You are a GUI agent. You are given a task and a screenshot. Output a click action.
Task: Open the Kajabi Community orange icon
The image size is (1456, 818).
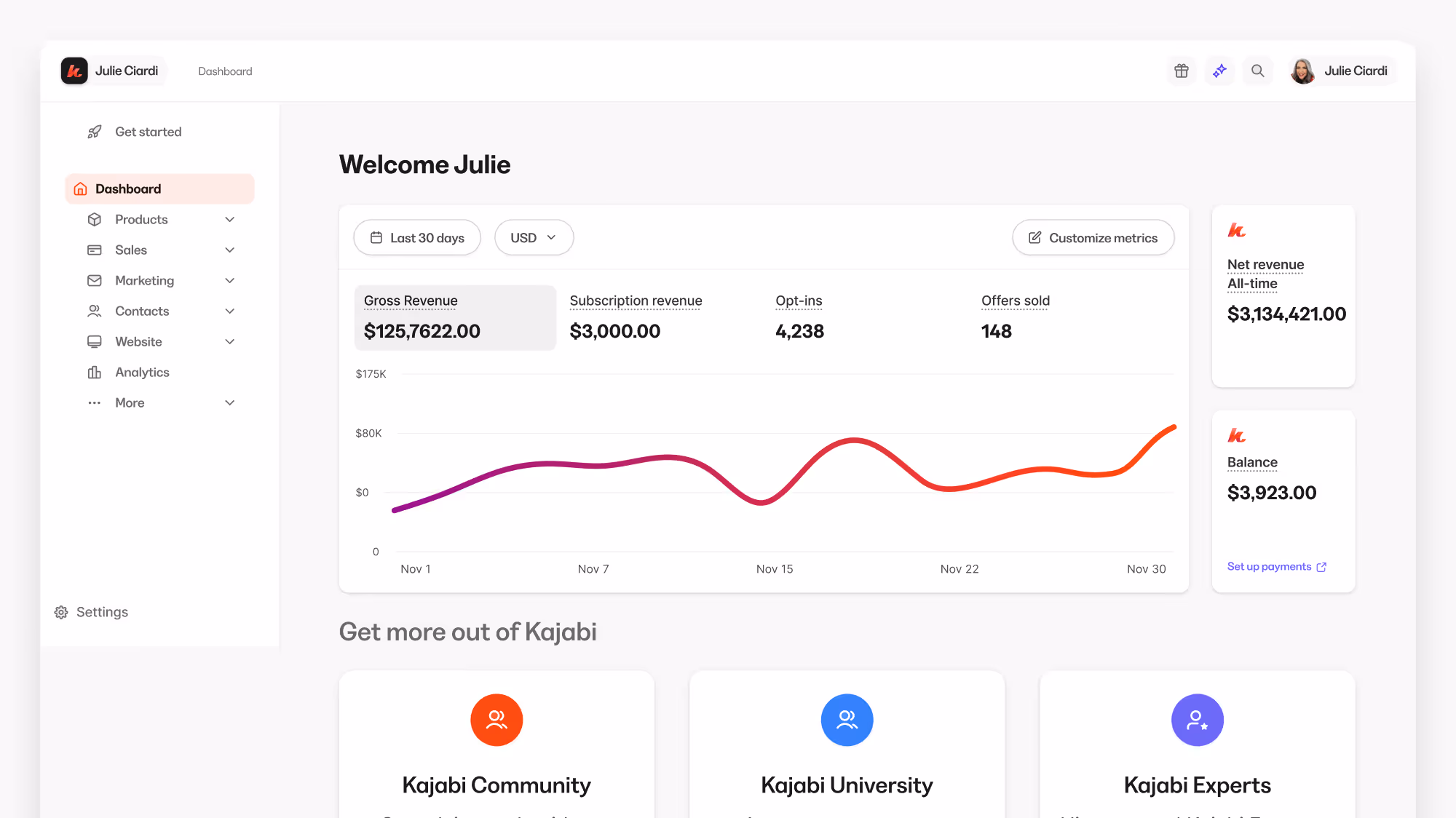click(x=496, y=720)
